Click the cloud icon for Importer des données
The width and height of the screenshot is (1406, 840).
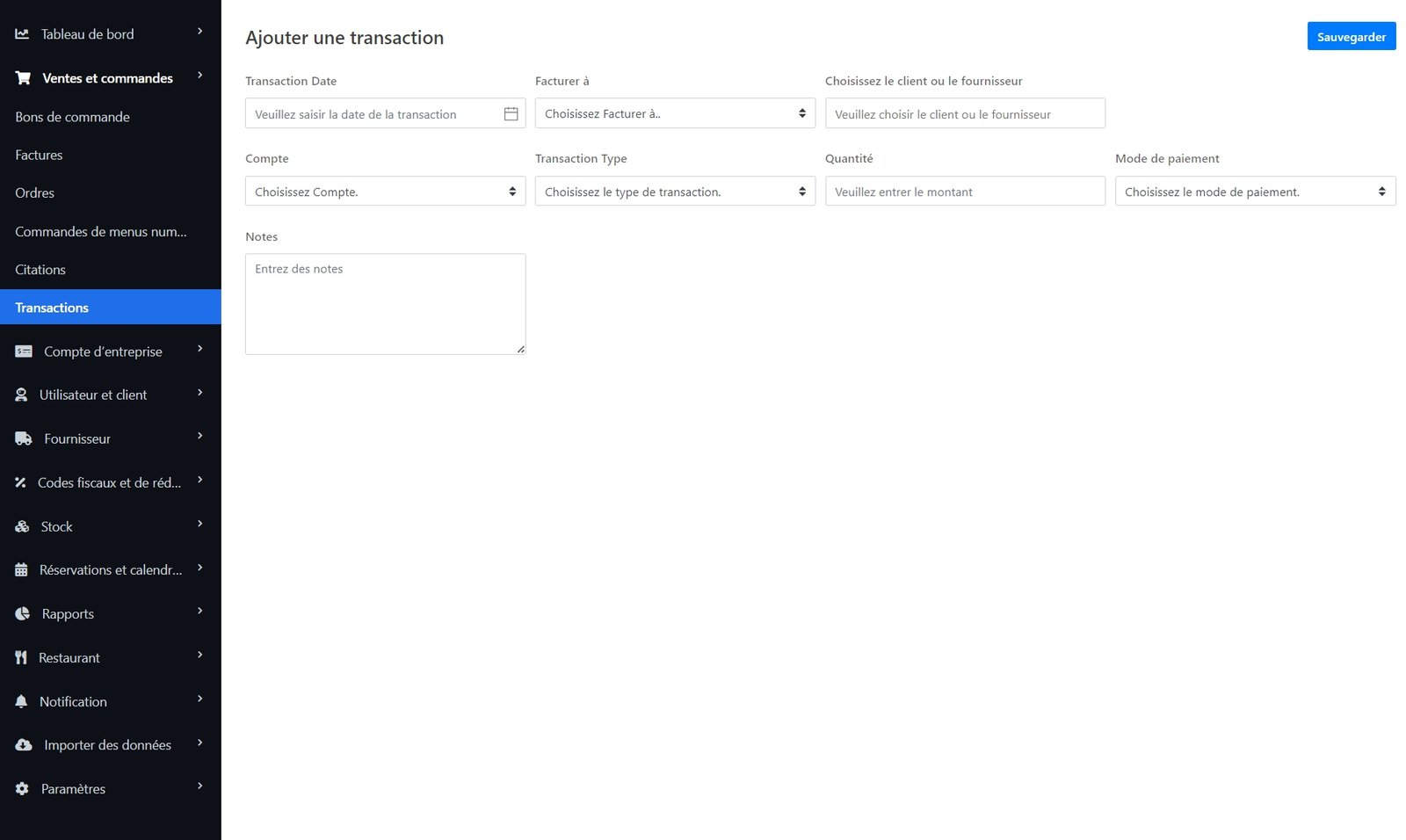coord(24,745)
